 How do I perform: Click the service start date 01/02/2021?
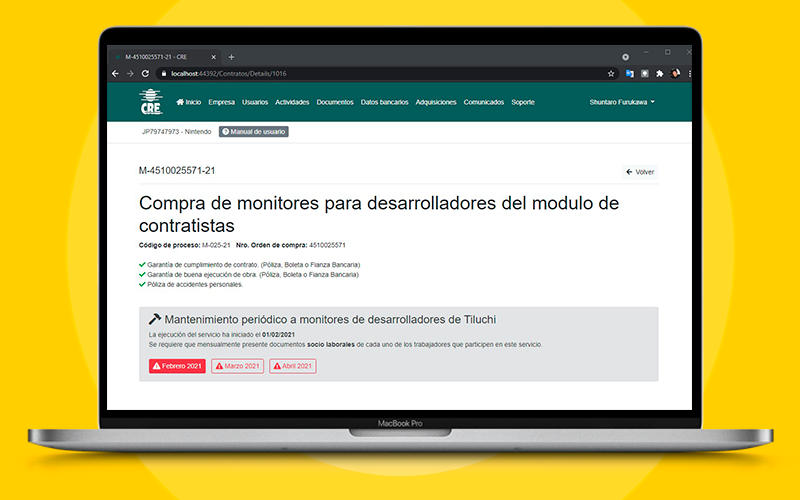coord(278,335)
